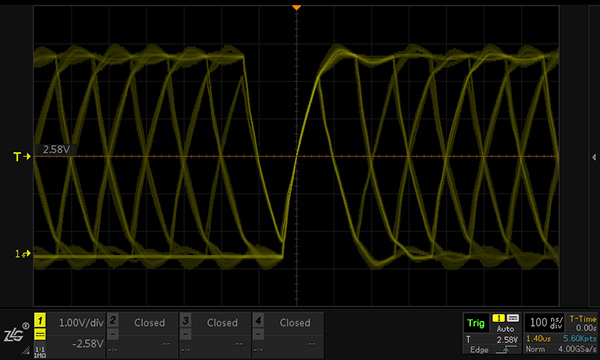
Task: Toggle channel 2 Closed panel on
Action: (142, 335)
